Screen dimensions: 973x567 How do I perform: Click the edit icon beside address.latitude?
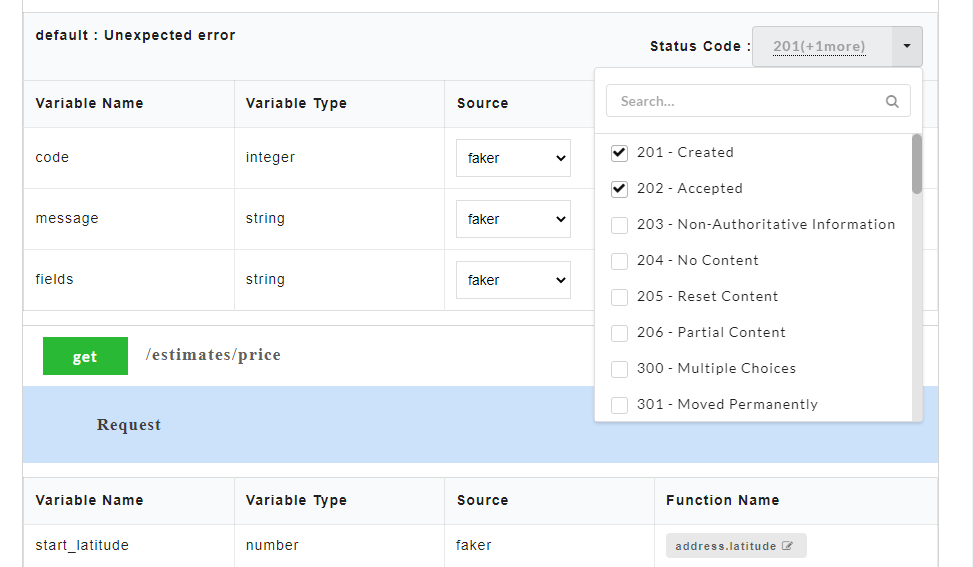click(x=787, y=546)
